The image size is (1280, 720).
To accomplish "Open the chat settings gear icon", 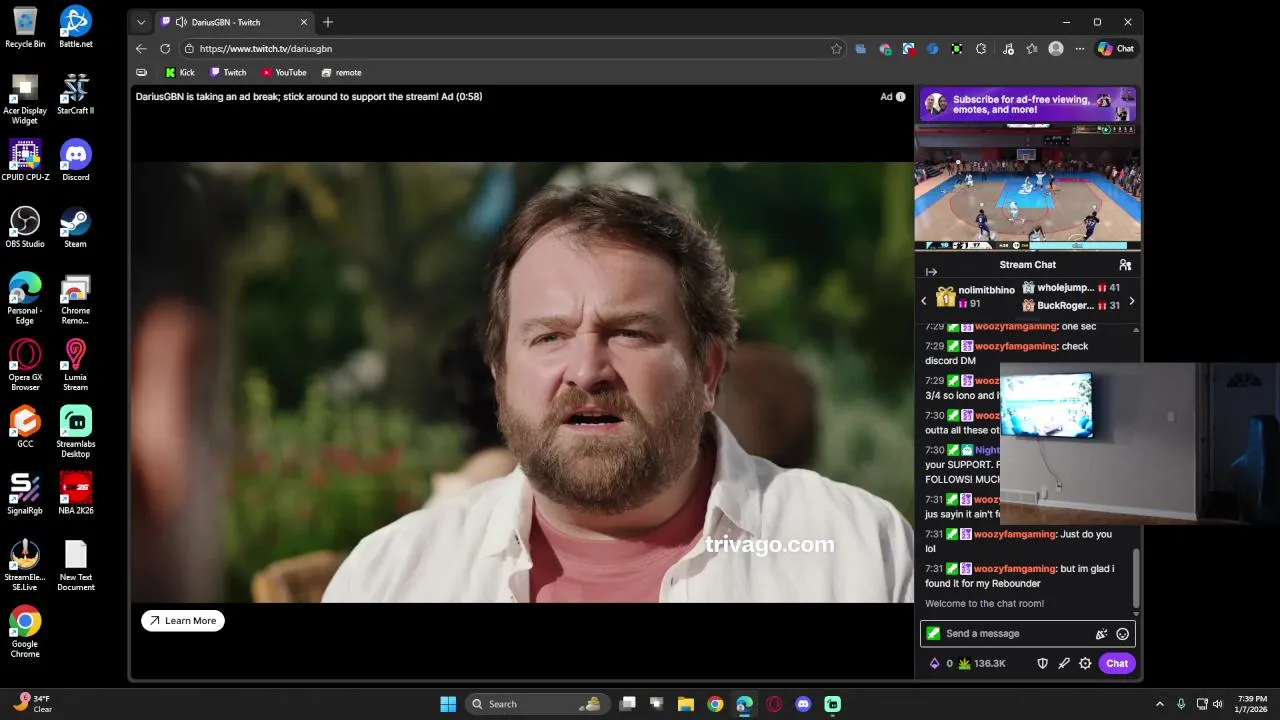I will (1085, 663).
